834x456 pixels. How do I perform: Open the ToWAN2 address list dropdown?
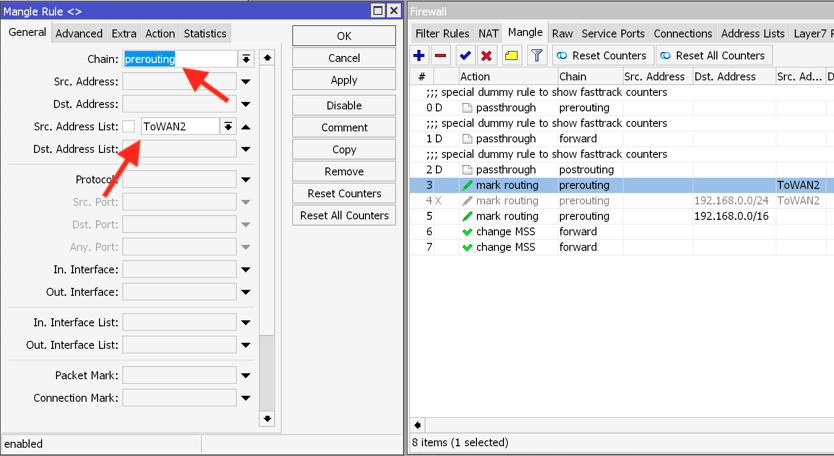pyautogui.click(x=228, y=127)
